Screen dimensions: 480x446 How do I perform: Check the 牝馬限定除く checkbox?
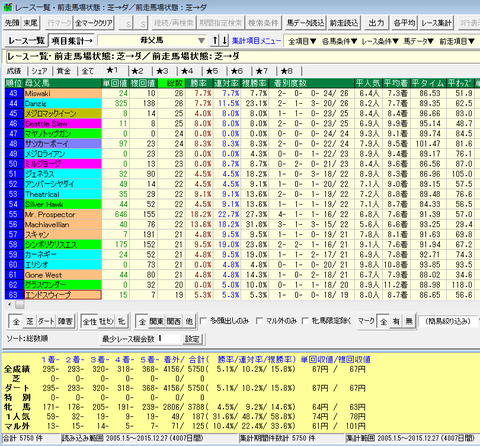coord(305,321)
